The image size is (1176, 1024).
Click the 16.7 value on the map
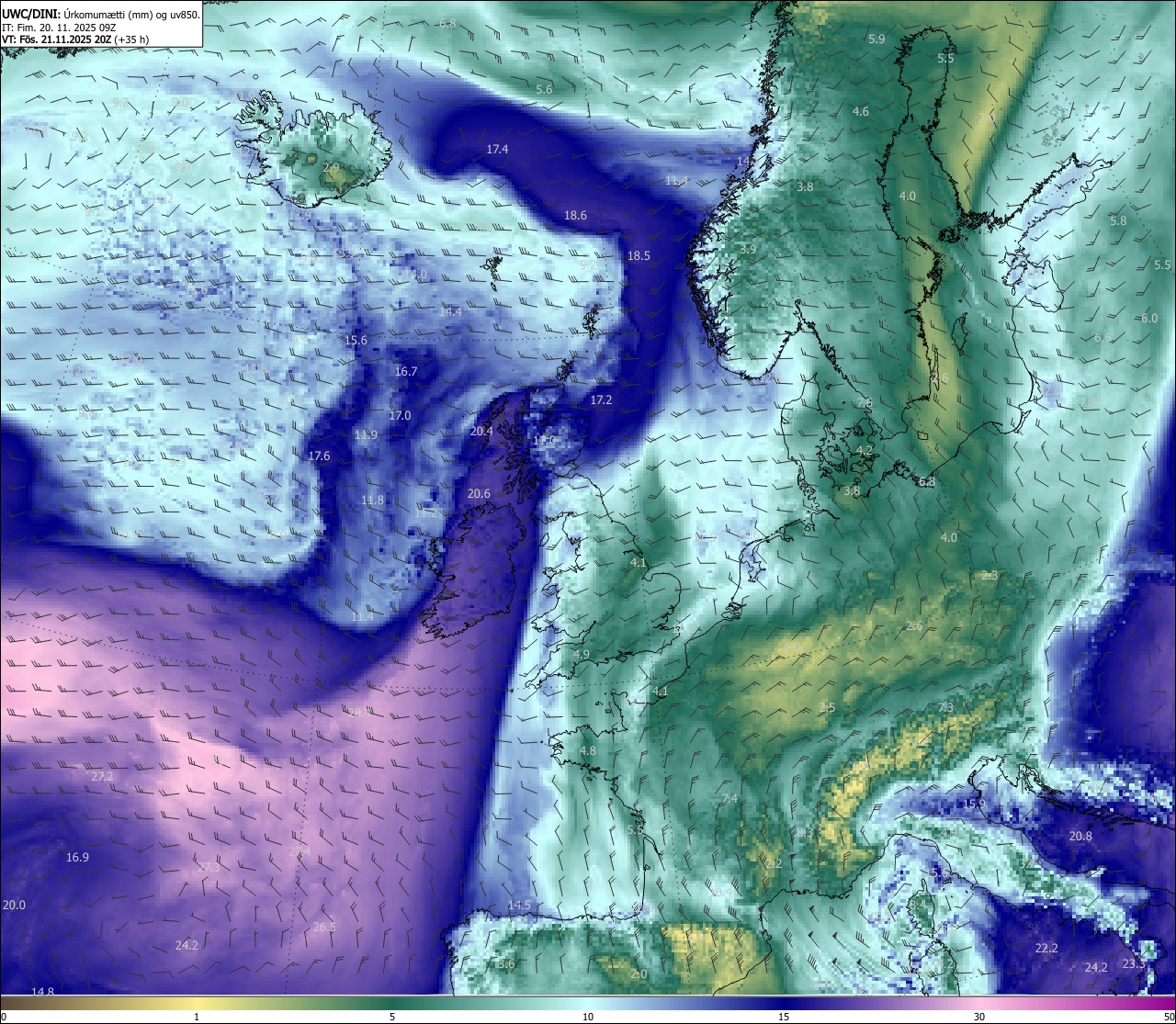[406, 371]
